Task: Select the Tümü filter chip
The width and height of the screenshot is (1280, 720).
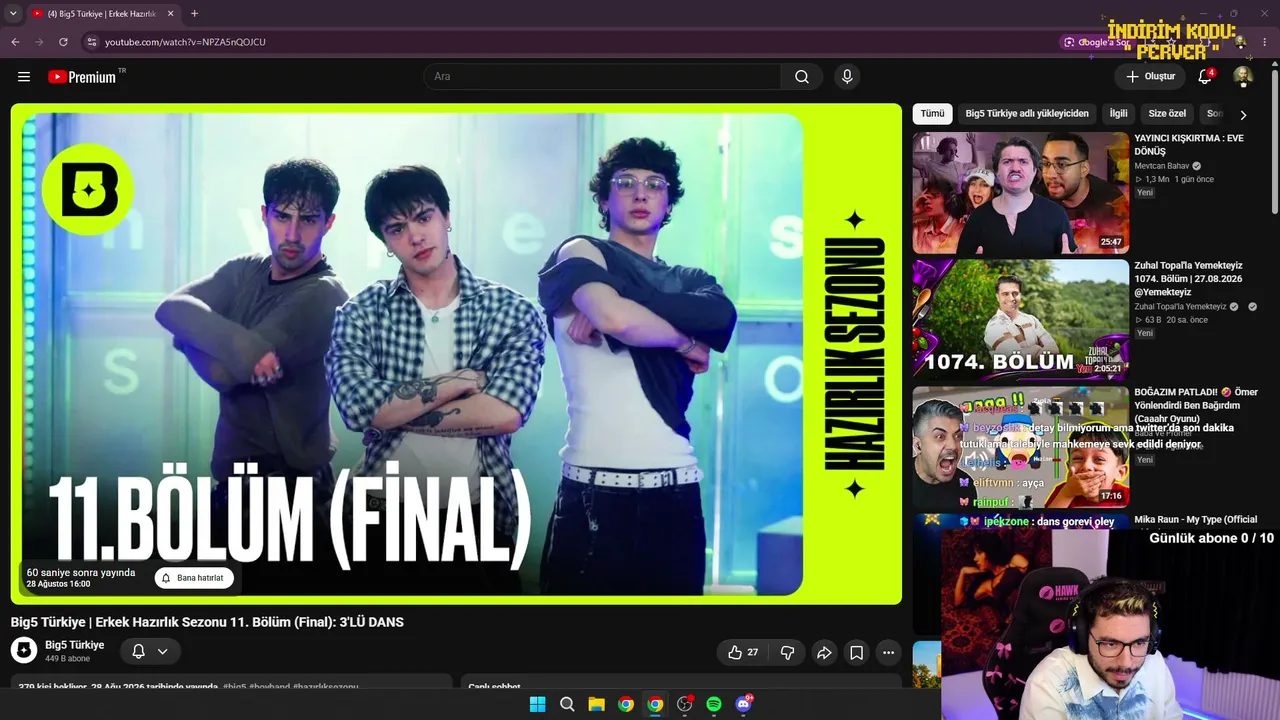Action: tap(932, 114)
